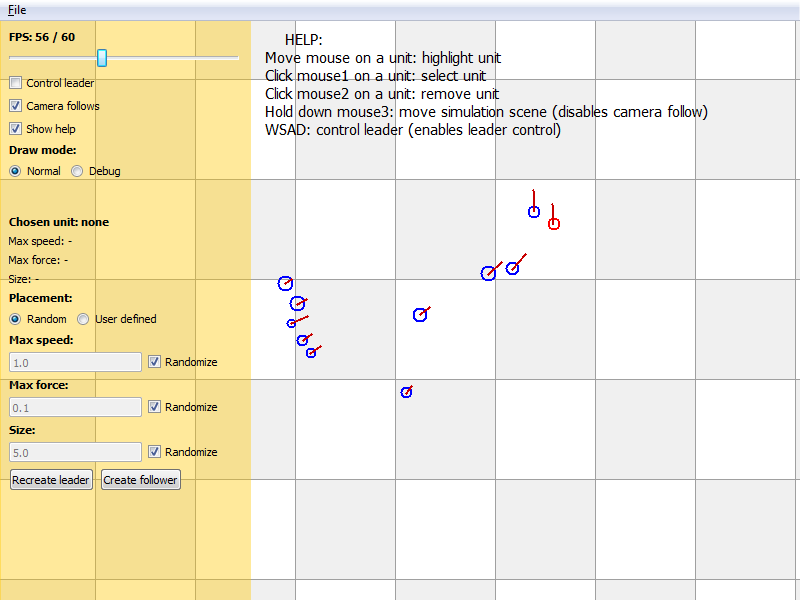This screenshot has width=800, height=600.
Task: Open the File menu
Action: (x=17, y=10)
